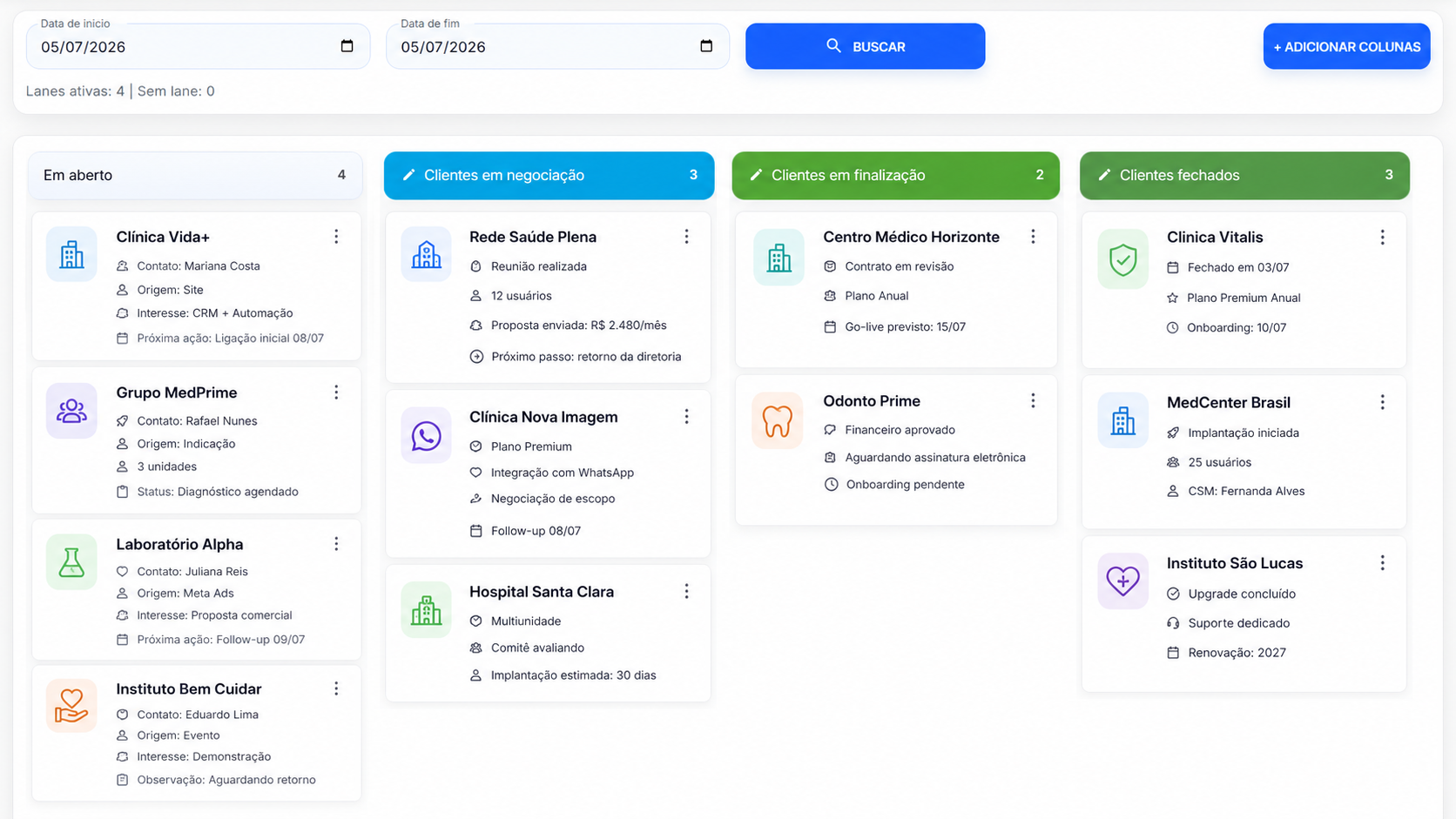Open options menu for Instituto São Lucas
Screen dimensions: 1456x819
1382,563
